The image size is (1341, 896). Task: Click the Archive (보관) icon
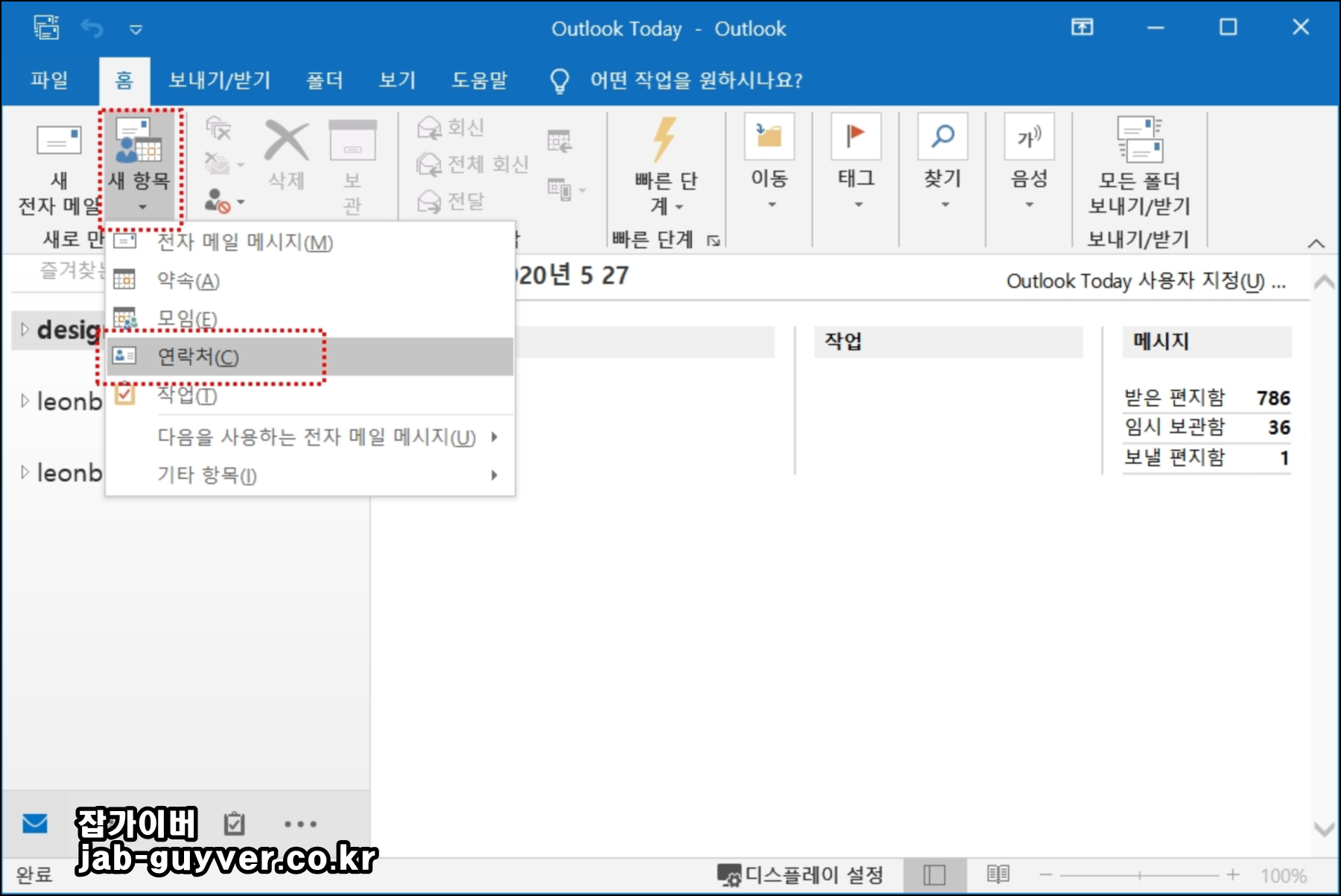(352, 141)
